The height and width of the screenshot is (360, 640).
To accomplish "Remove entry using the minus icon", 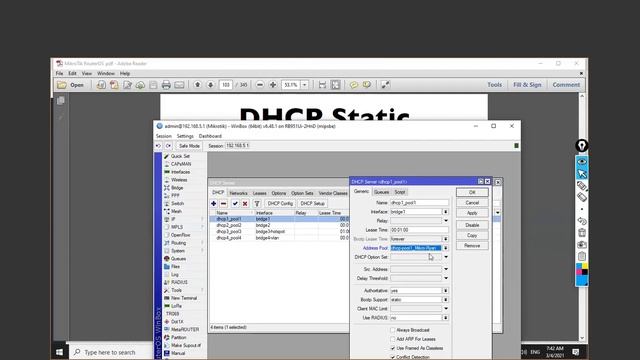I will coord(224,203).
